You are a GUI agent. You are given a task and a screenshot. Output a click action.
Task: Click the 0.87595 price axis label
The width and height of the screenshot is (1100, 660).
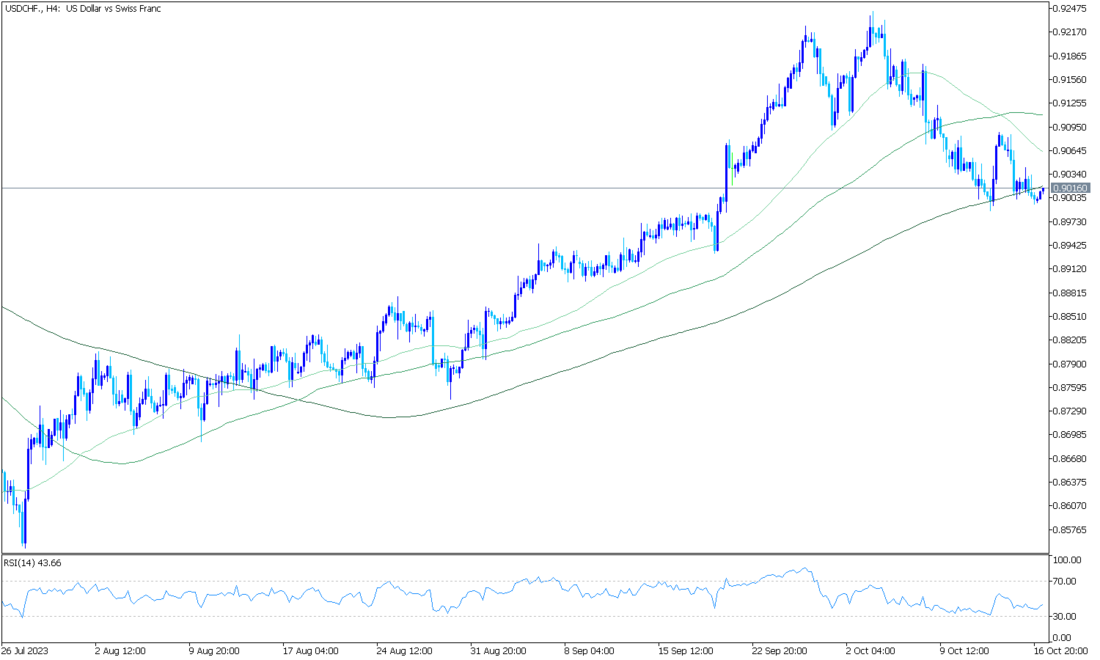[x=1070, y=387]
